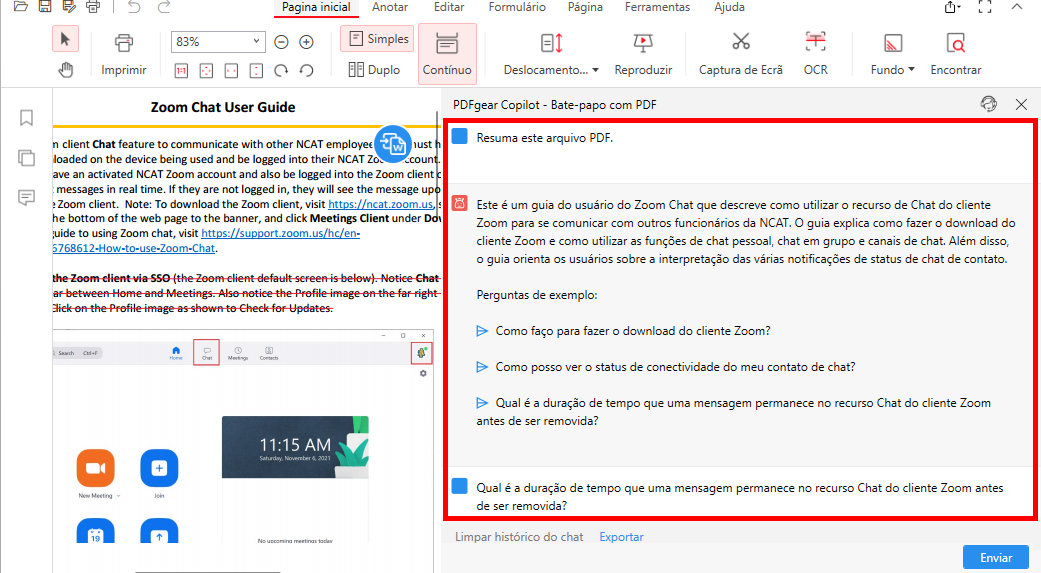Click the share icon at top right
This screenshot has width=1041, height=573.
[951, 7]
